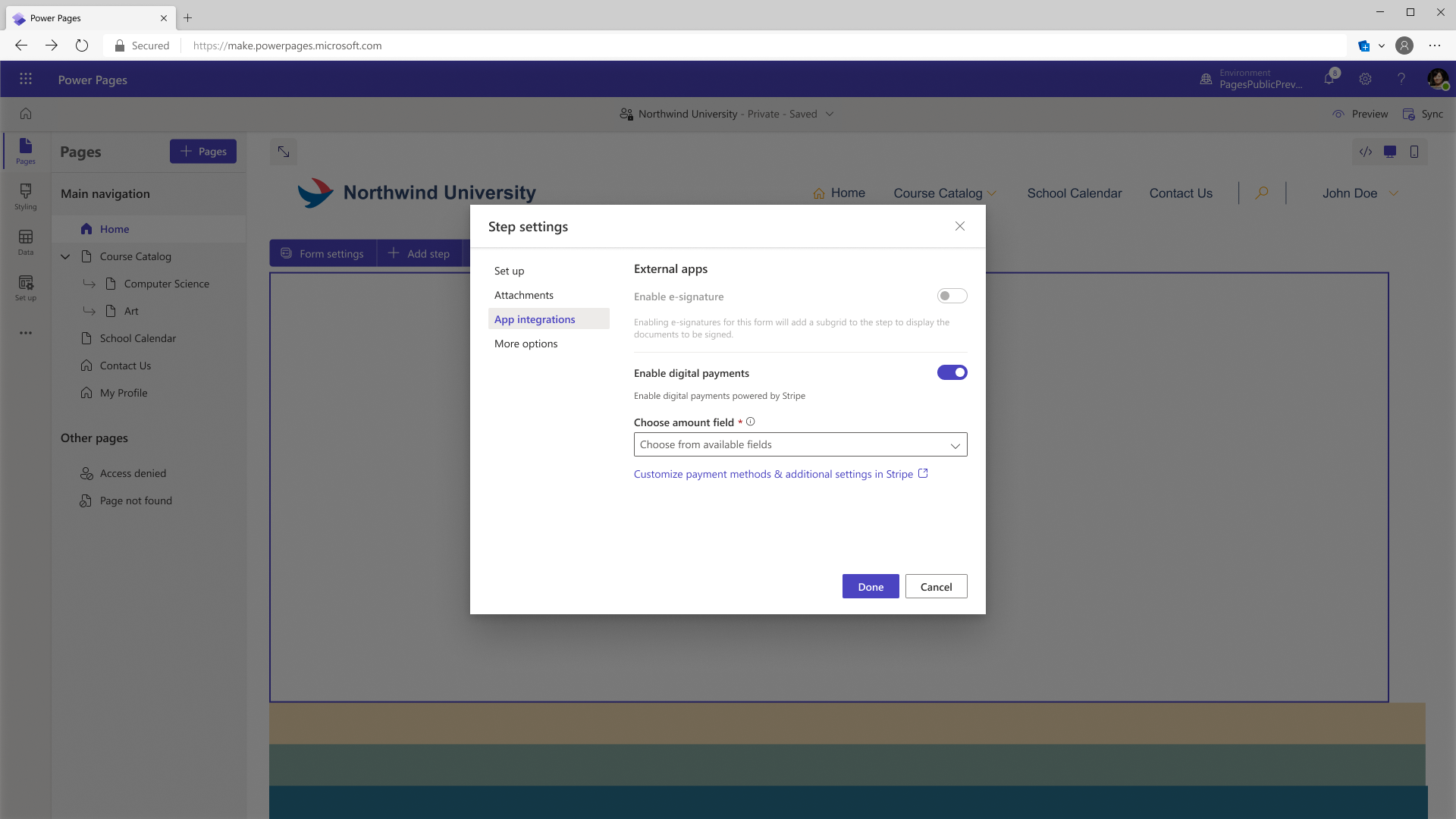
Task: Select the Data icon in the left sidebar
Action: click(x=25, y=241)
